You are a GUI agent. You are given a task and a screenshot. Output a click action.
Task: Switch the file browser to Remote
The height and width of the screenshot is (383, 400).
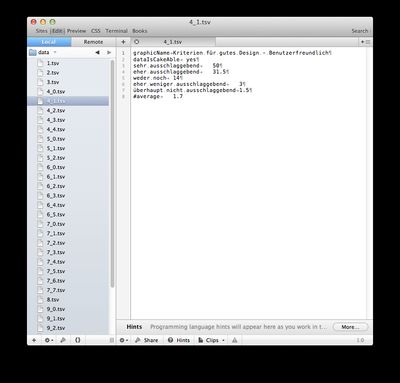(x=93, y=42)
